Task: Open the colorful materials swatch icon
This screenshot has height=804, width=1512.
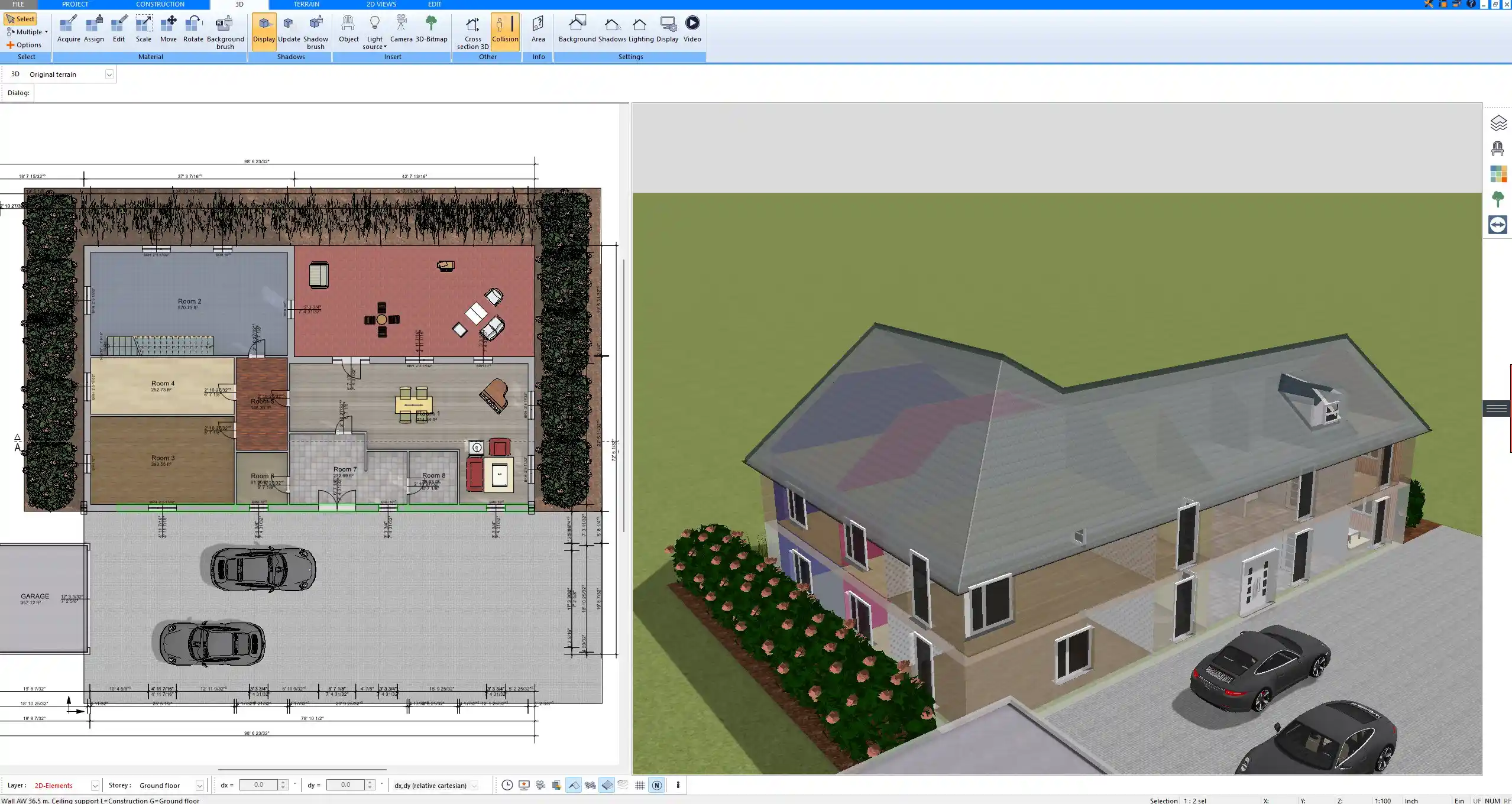Action: (x=1498, y=174)
